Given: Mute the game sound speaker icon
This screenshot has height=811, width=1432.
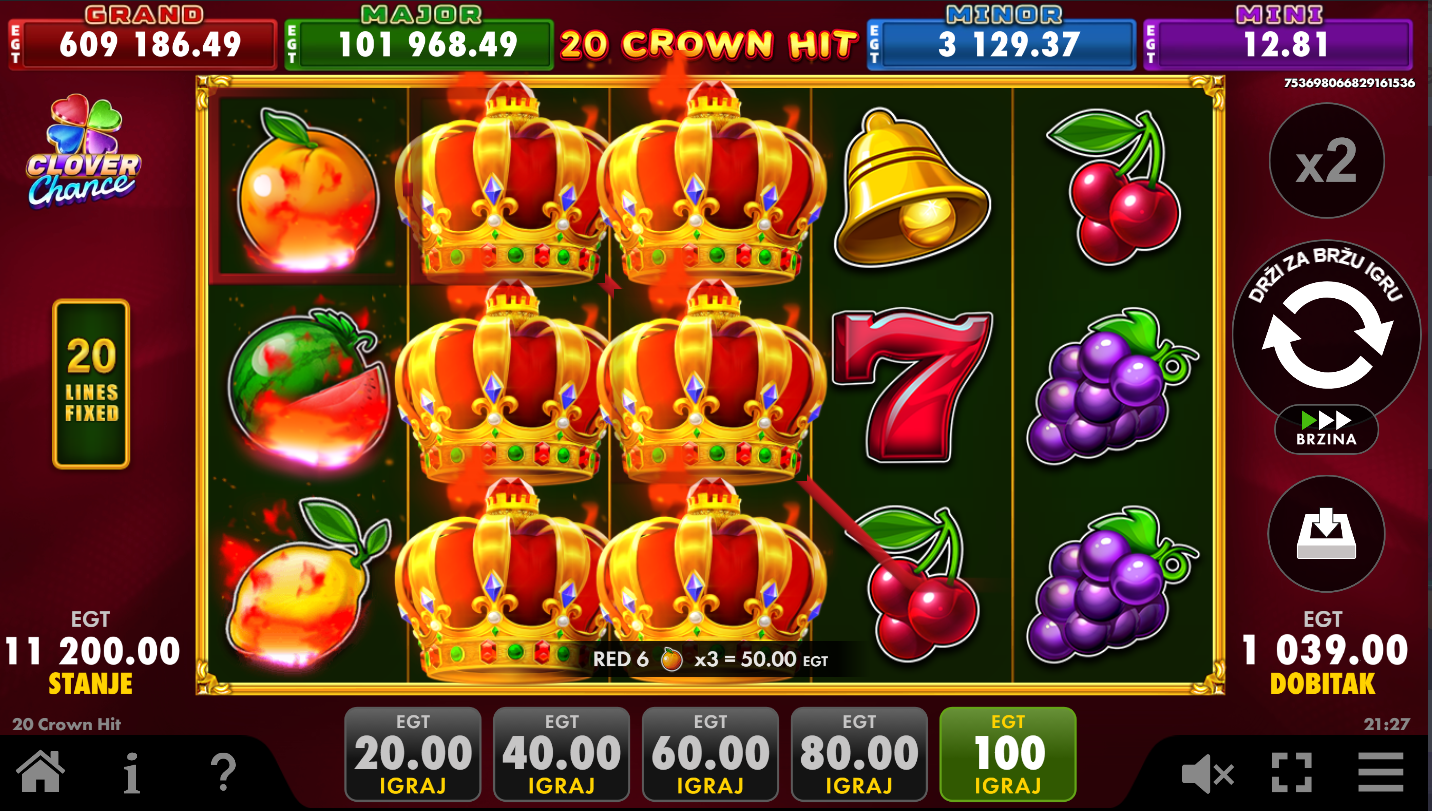Looking at the screenshot, I should click(x=1207, y=773).
